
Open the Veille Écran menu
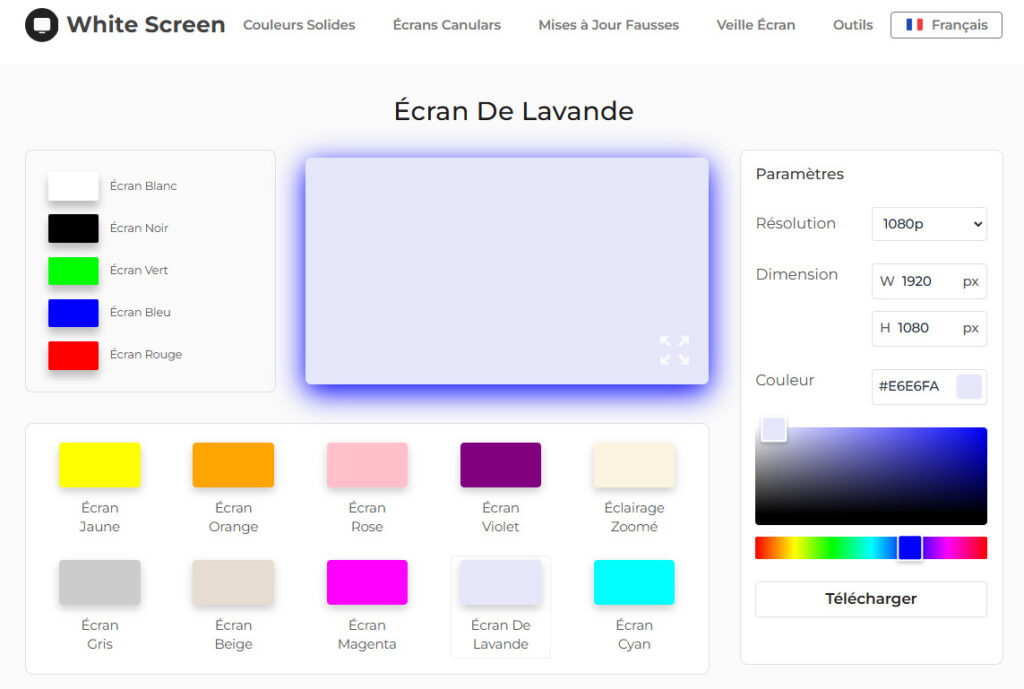[x=755, y=25]
